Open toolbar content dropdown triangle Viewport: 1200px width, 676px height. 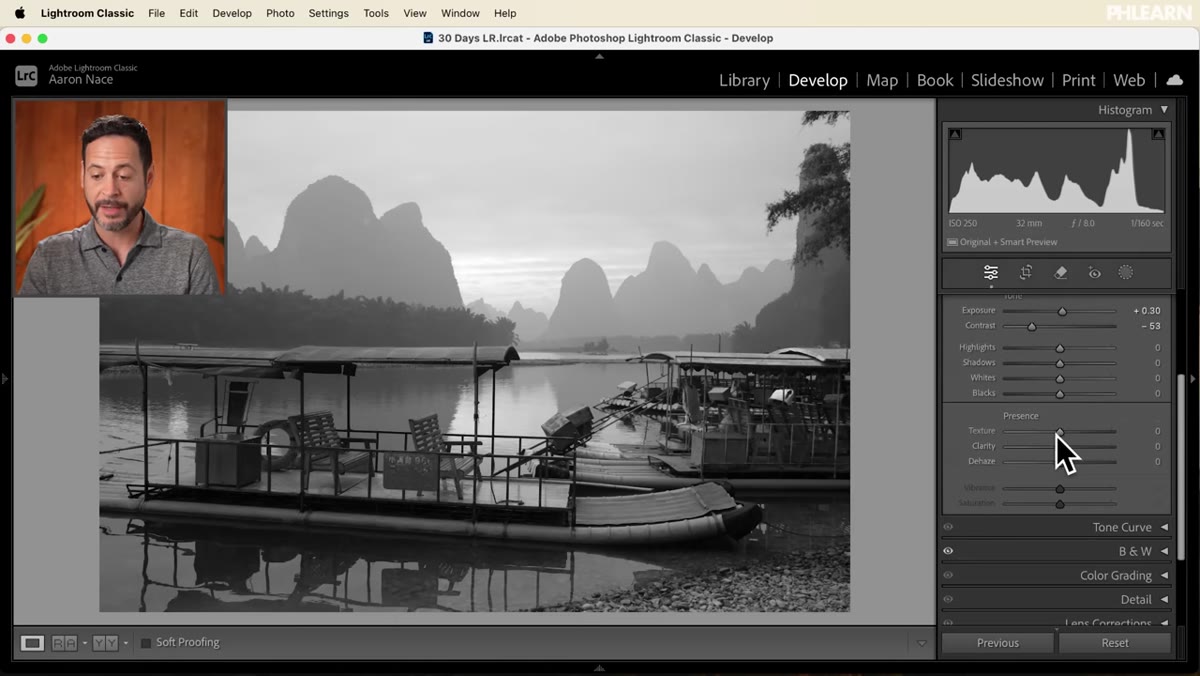point(922,644)
